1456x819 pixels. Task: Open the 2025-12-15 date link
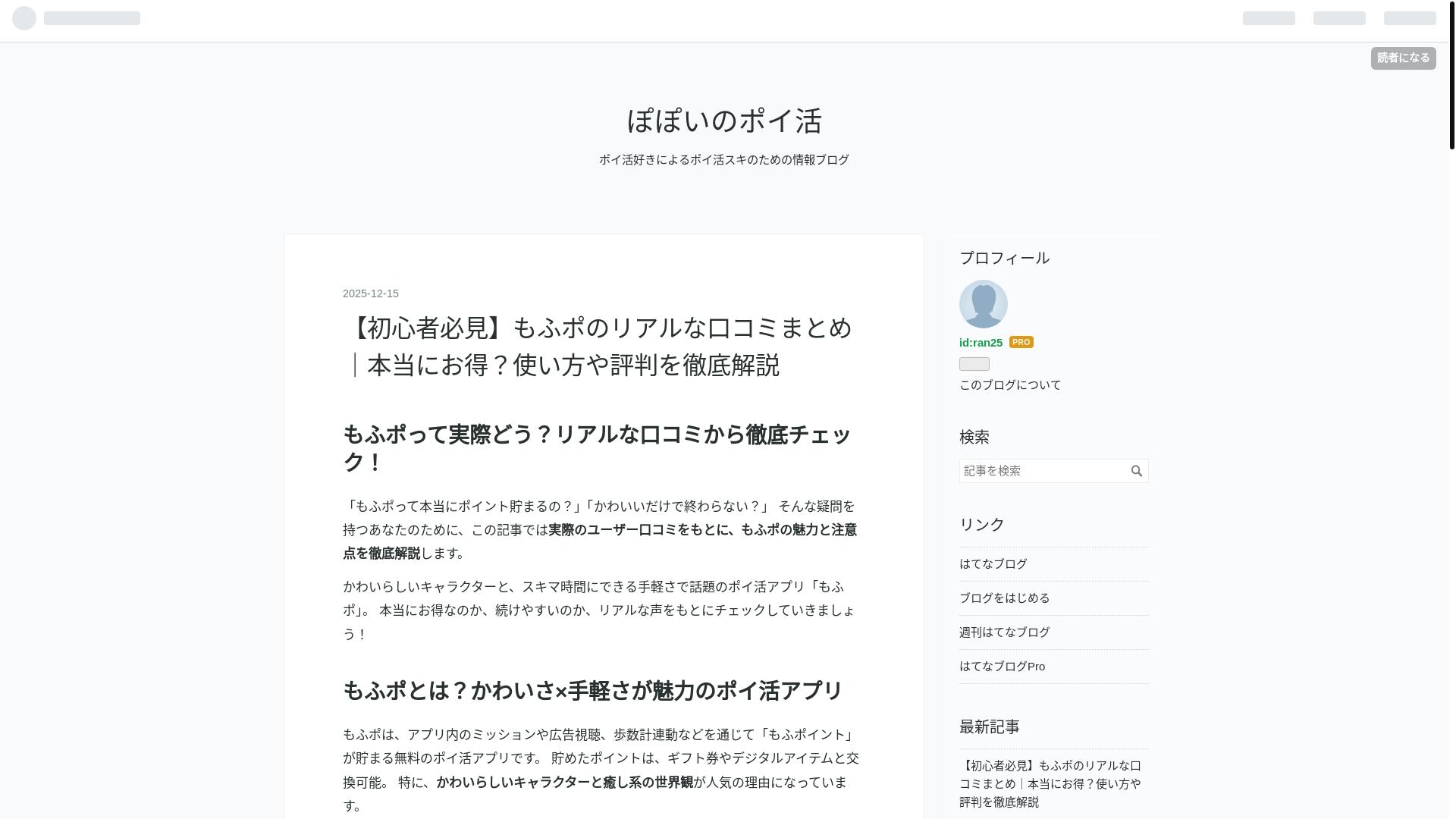pyautogui.click(x=371, y=293)
